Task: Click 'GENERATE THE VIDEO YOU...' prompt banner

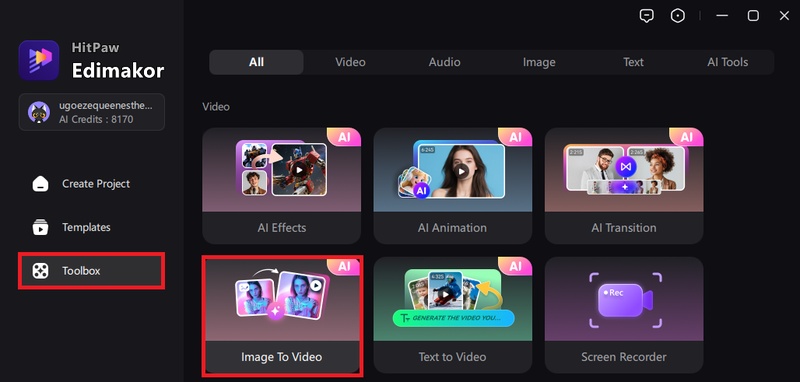Action: click(454, 318)
